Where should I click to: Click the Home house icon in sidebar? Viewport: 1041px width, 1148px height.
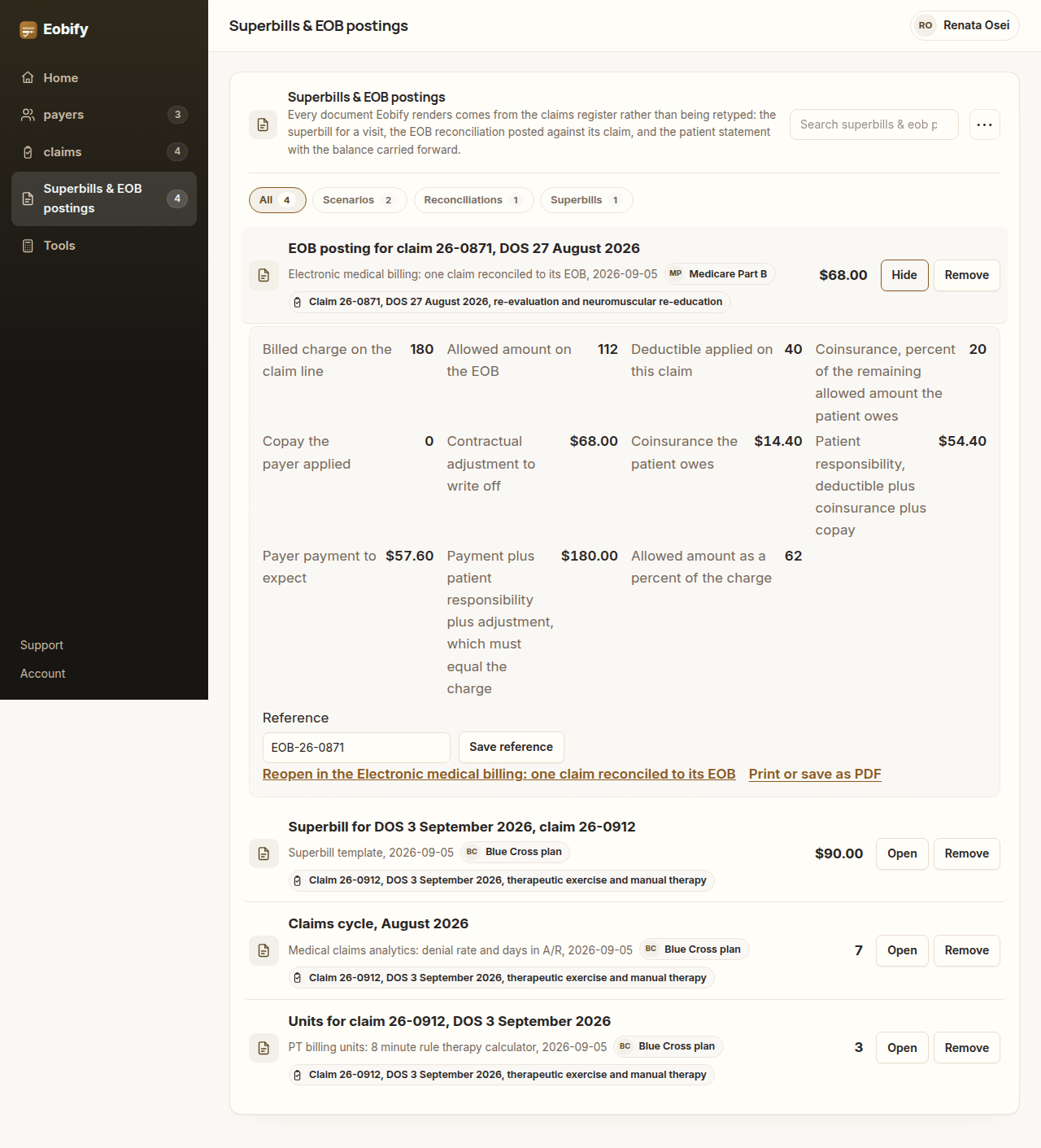pos(28,77)
